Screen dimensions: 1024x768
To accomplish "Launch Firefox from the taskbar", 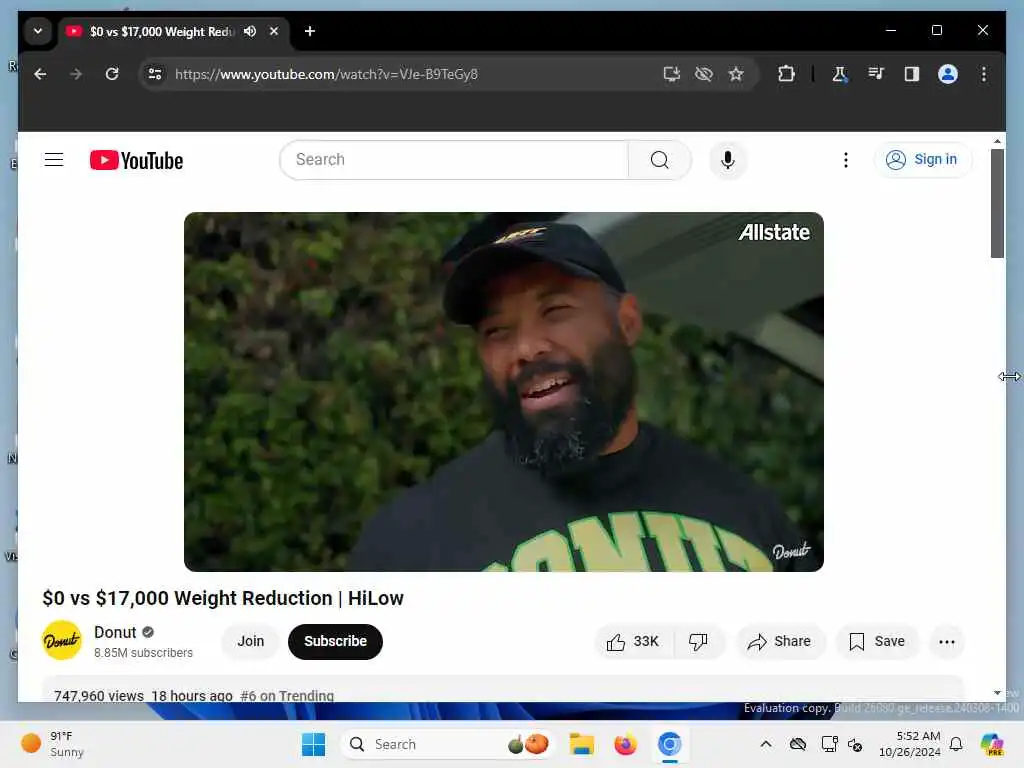I will click(625, 744).
